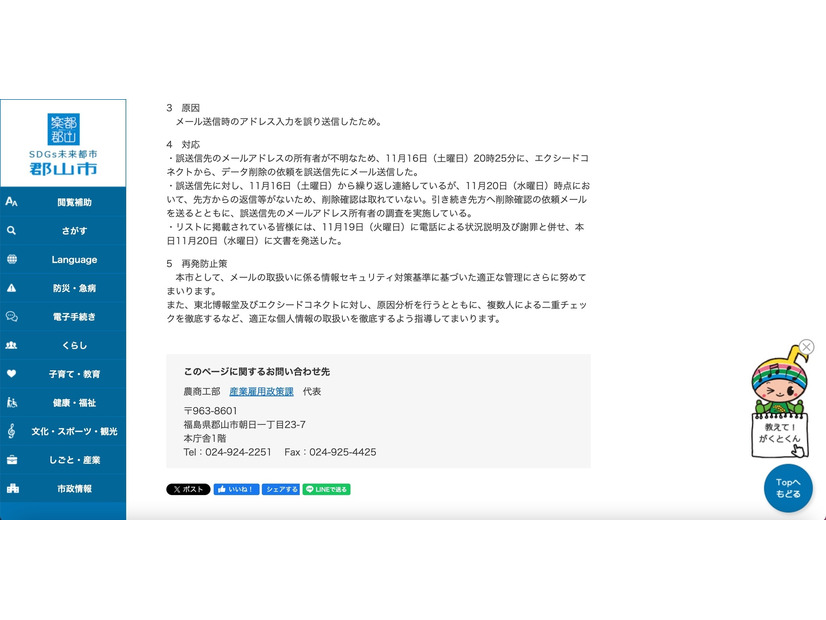Click the Topへもどる round button

pyautogui.click(x=788, y=489)
